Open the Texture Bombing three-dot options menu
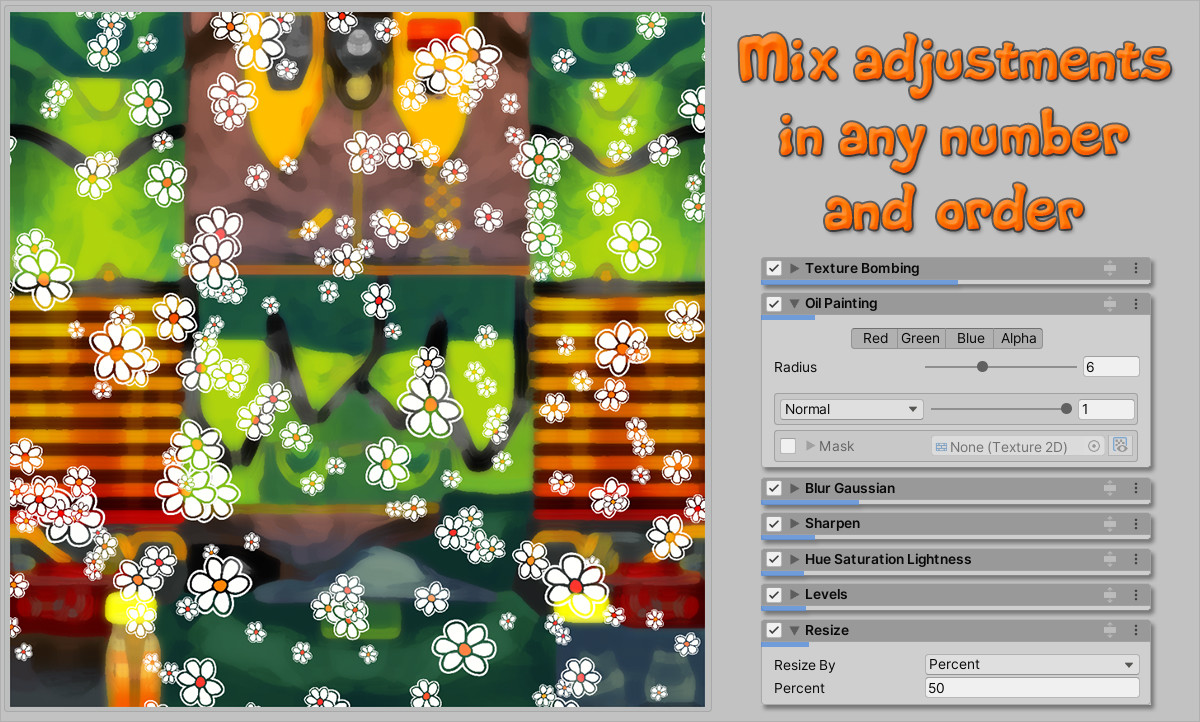Viewport: 1200px width, 722px height. pyautogui.click(x=1136, y=268)
